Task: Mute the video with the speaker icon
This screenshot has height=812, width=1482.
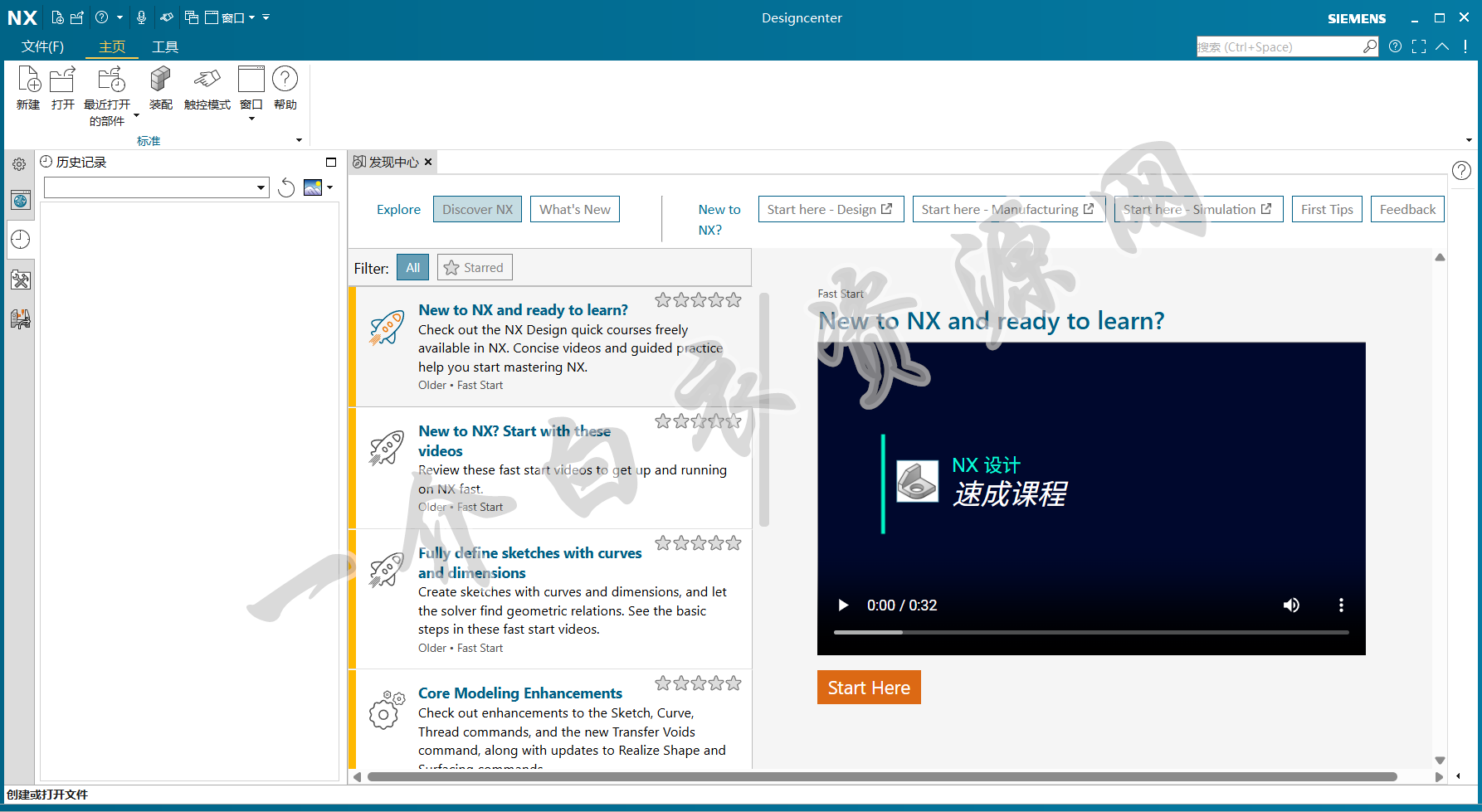Action: 1291,605
